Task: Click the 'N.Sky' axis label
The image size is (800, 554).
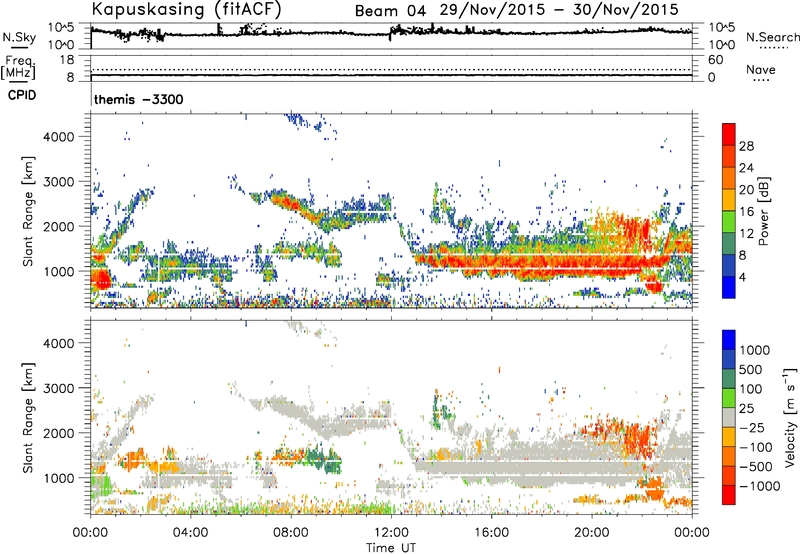Action: tap(19, 37)
